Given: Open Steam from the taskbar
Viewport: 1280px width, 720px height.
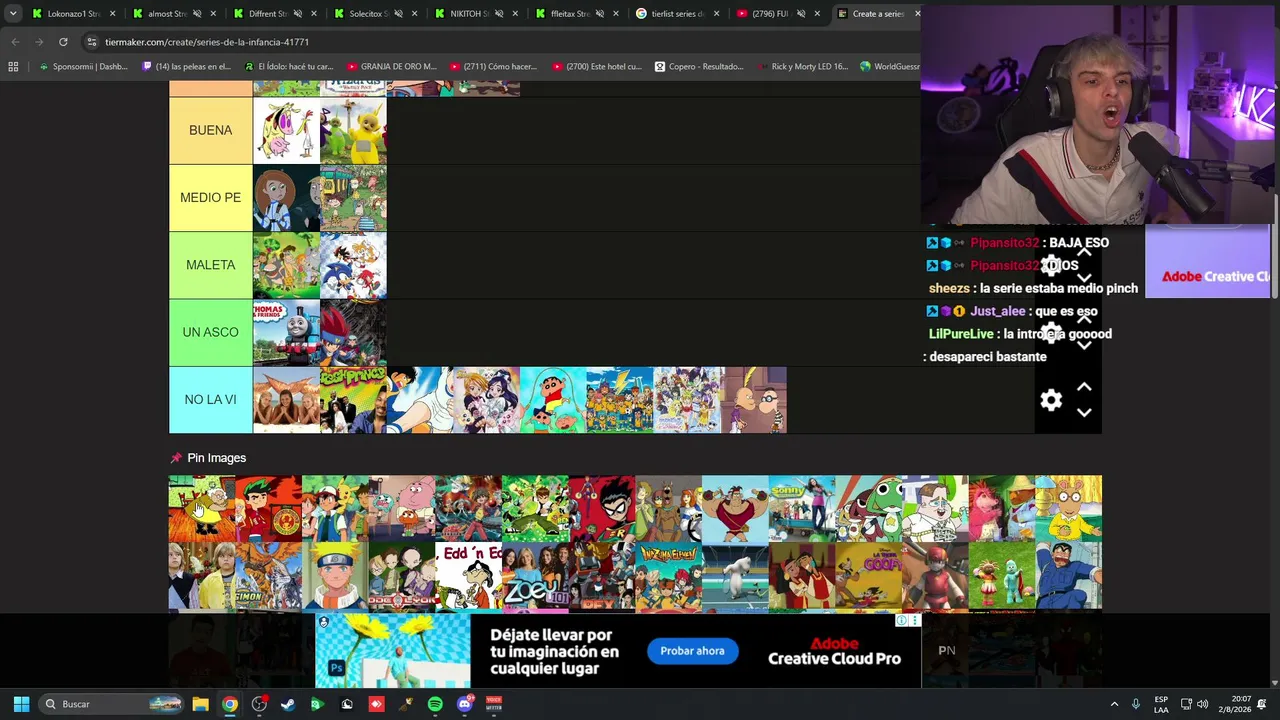Looking at the screenshot, I should click(288, 704).
